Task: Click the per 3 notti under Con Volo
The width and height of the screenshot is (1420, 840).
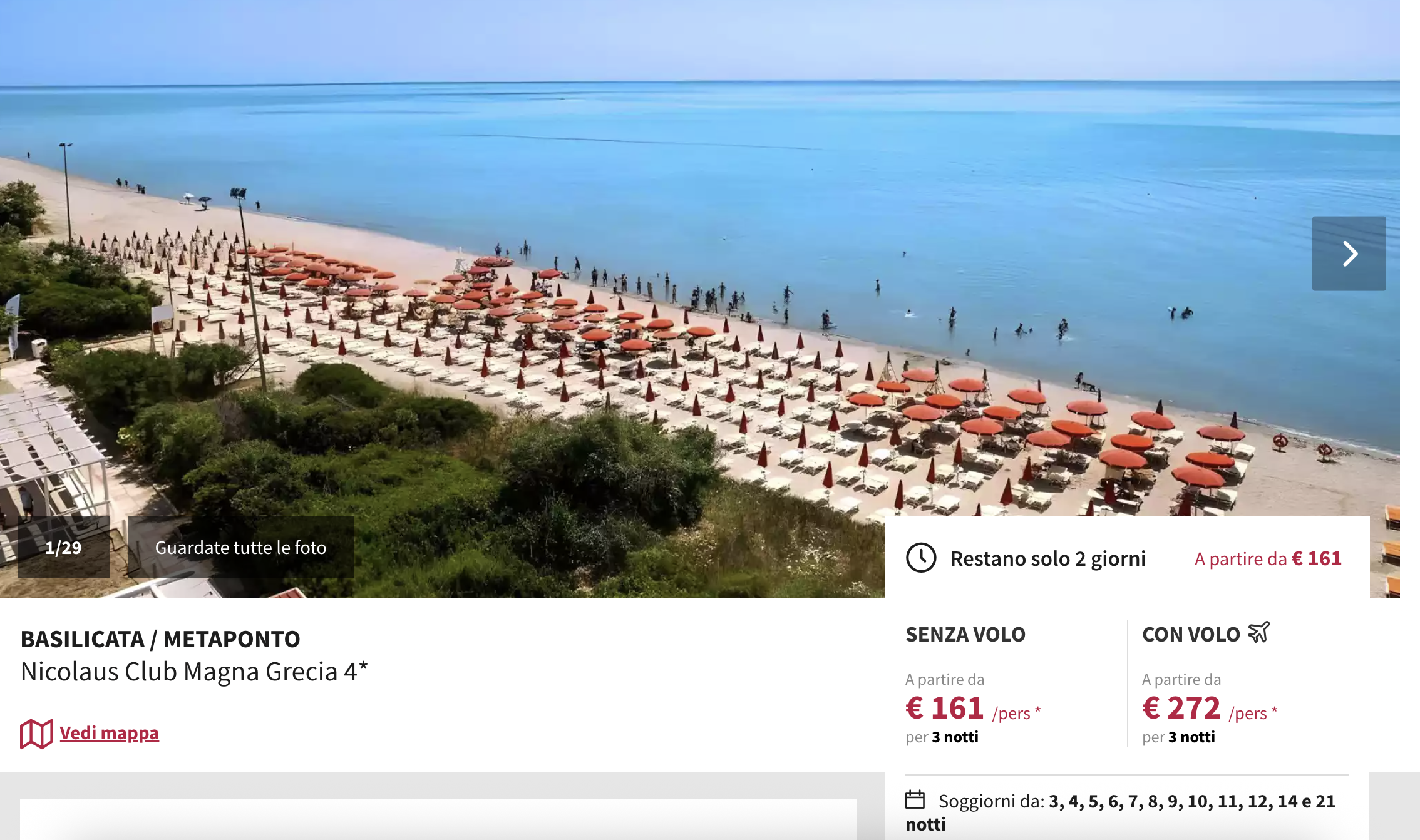Action: point(1178,737)
